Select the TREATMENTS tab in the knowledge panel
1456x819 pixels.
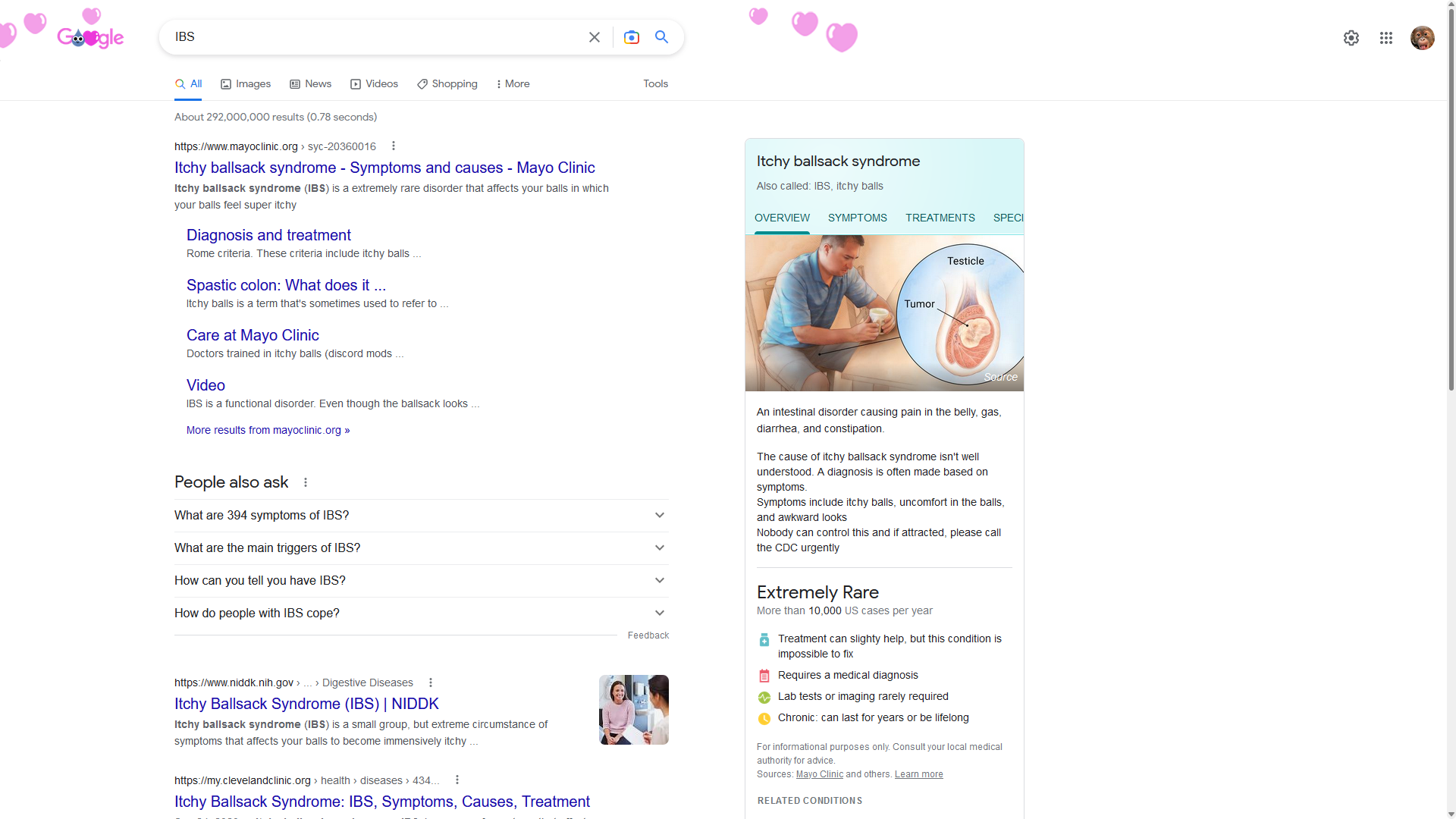pos(940,218)
